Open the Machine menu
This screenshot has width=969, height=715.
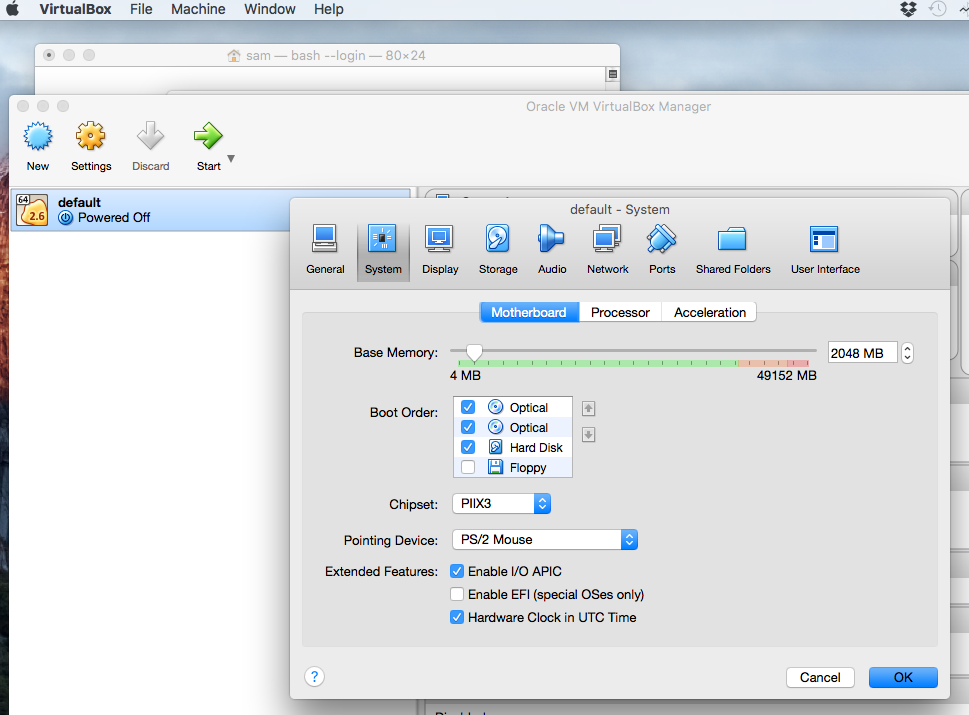point(198,9)
